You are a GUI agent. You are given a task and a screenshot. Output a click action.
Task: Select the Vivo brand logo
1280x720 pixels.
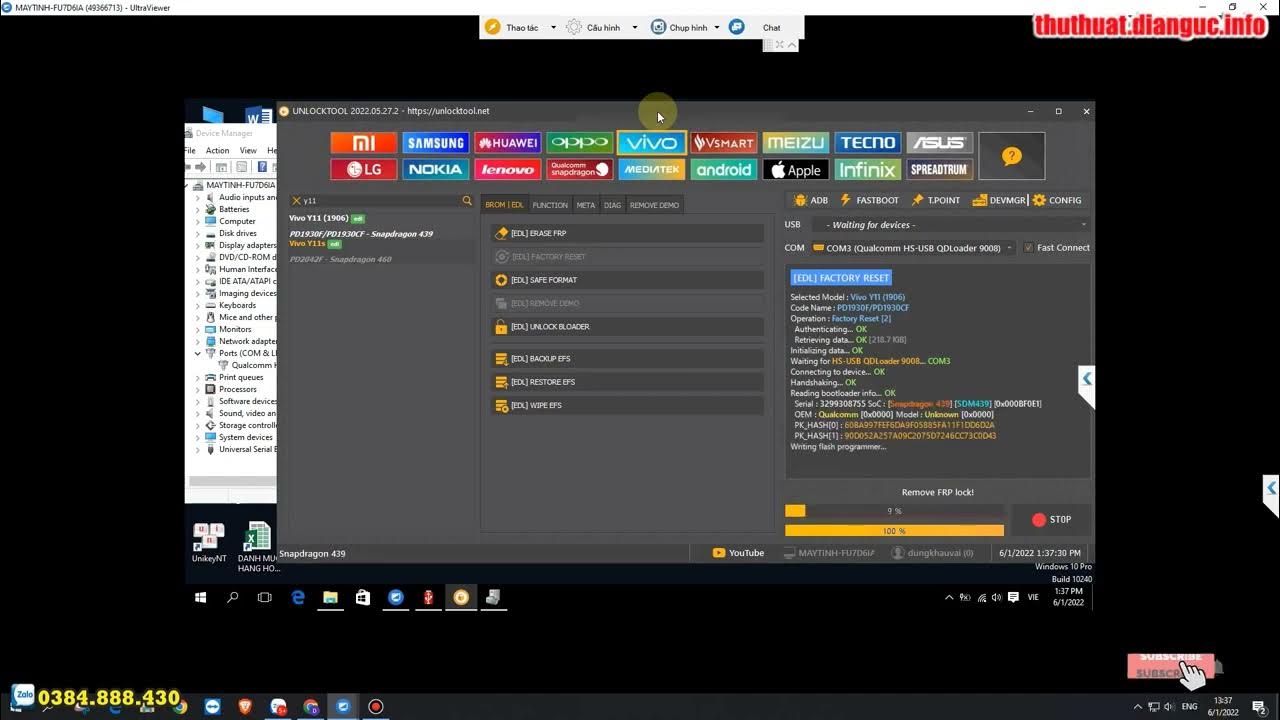(652, 143)
